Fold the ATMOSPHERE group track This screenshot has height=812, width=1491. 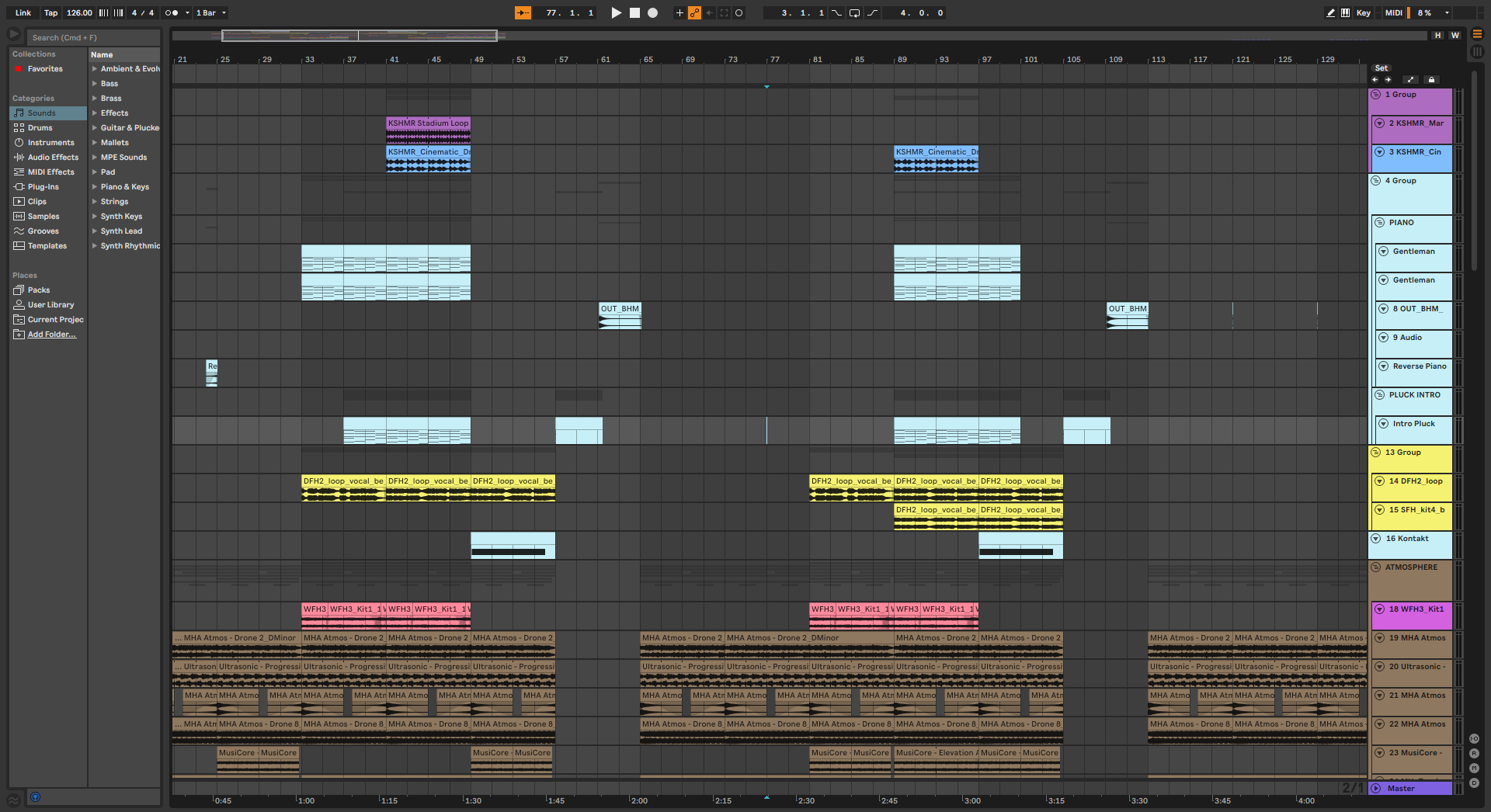click(1376, 567)
